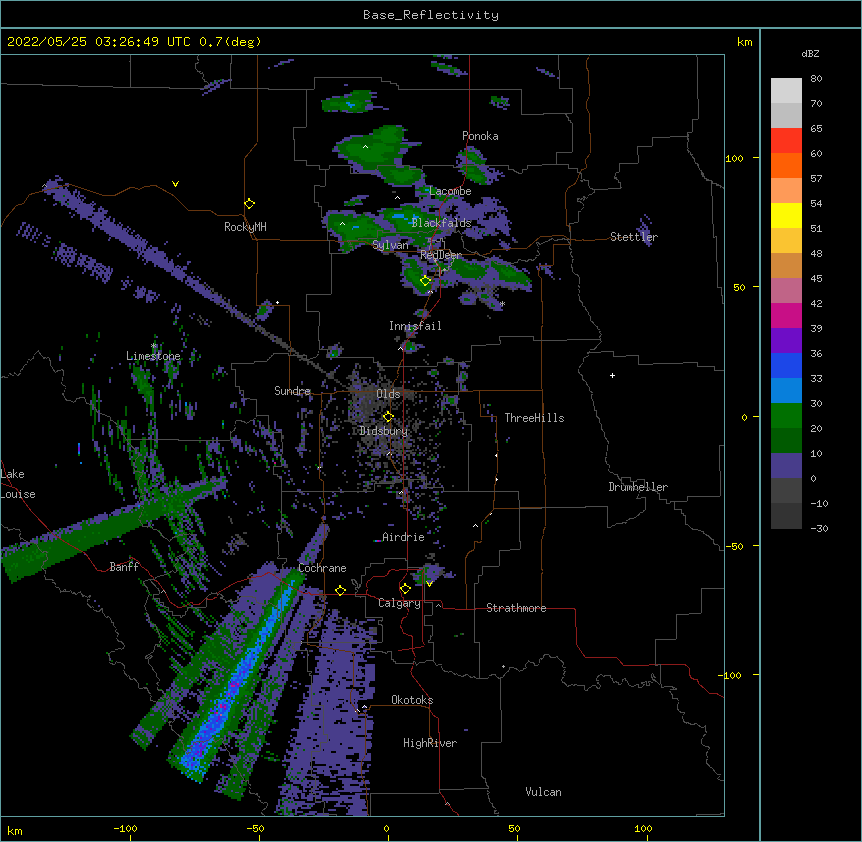Viewport: 862px width, 842px height.
Task: Click the ThreeHills label
Action: 534,418
